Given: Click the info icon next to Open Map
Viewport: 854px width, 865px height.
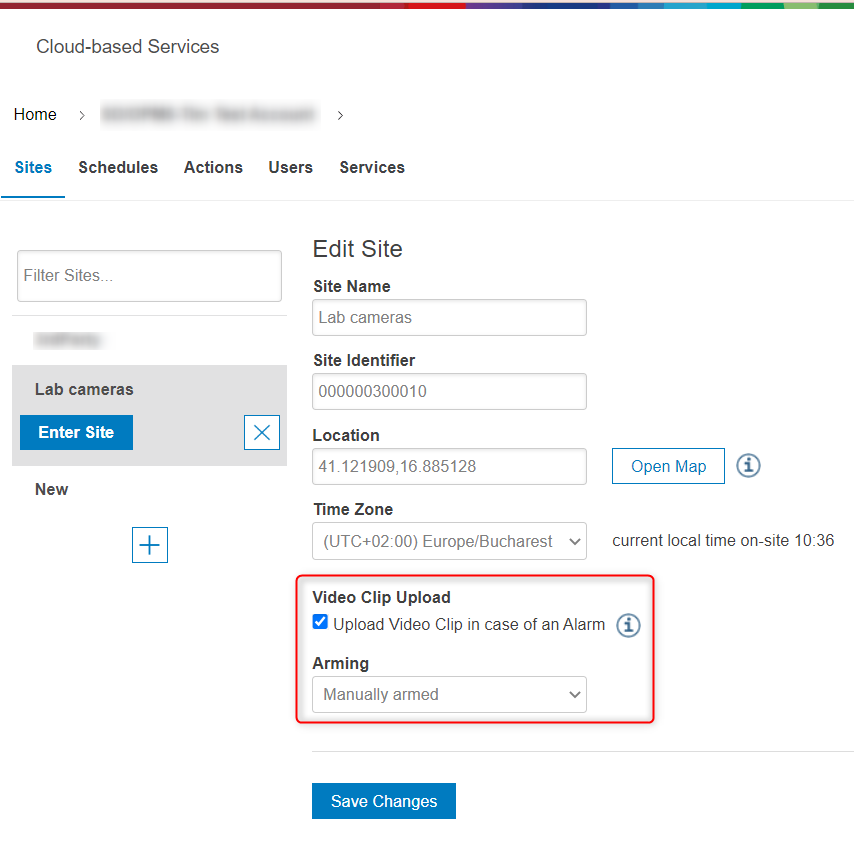Looking at the screenshot, I should point(748,466).
